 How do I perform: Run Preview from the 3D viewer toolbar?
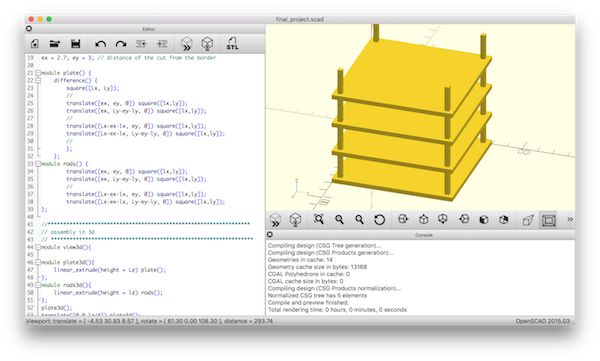click(x=275, y=220)
